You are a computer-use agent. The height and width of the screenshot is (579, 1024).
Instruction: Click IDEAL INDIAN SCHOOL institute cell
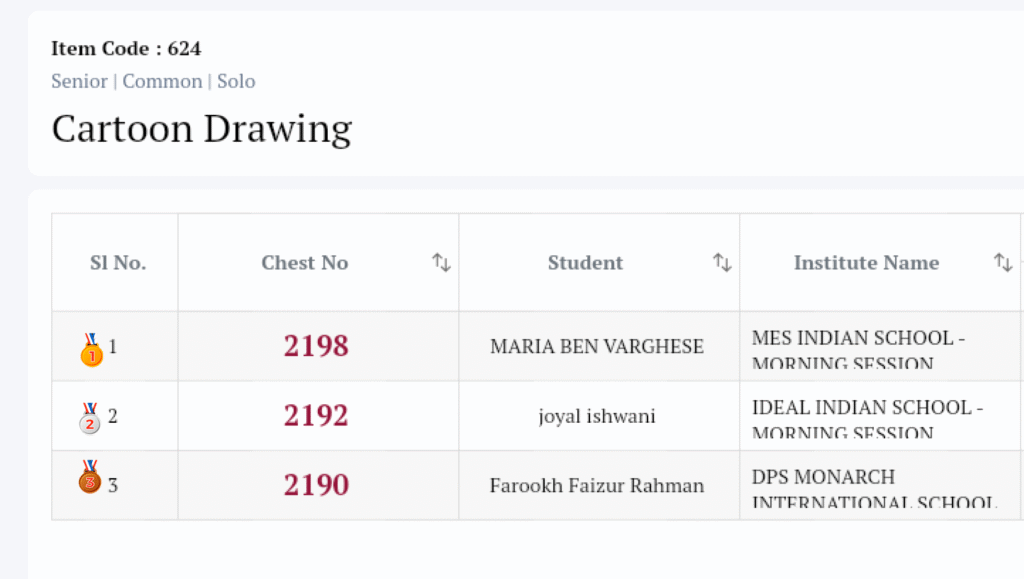(x=867, y=417)
